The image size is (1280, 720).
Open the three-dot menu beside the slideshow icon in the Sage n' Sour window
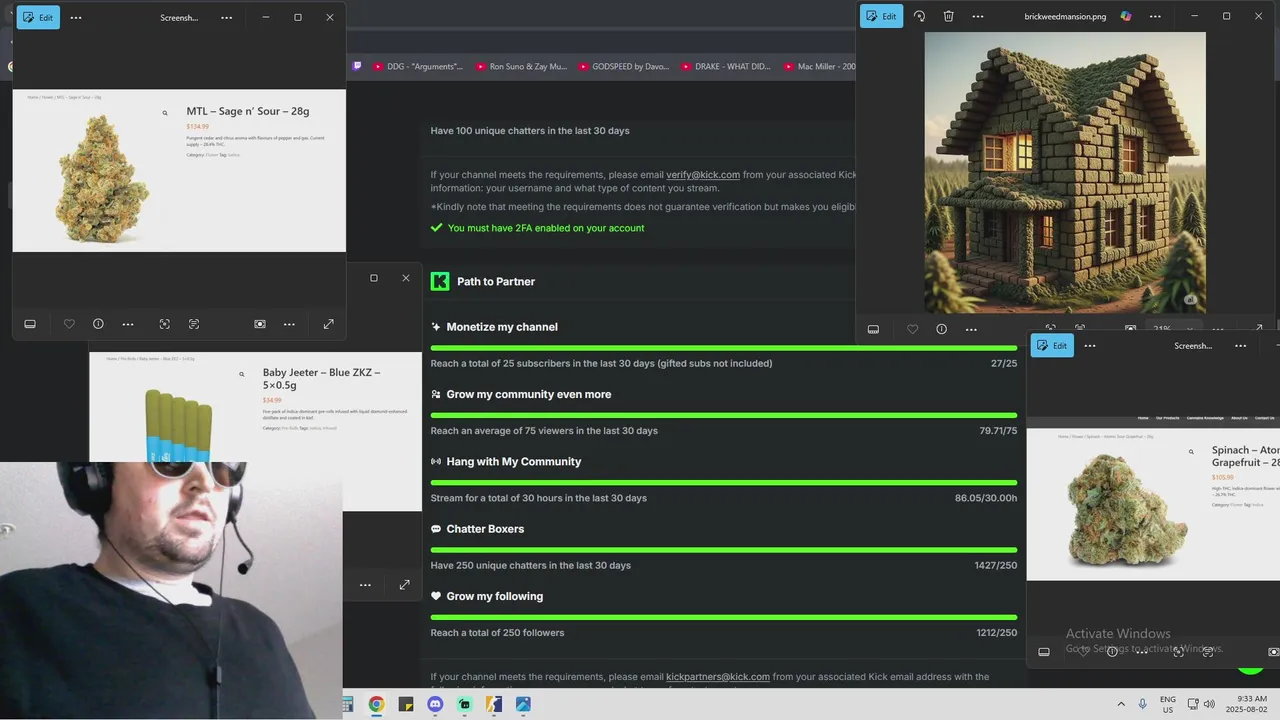coord(289,324)
